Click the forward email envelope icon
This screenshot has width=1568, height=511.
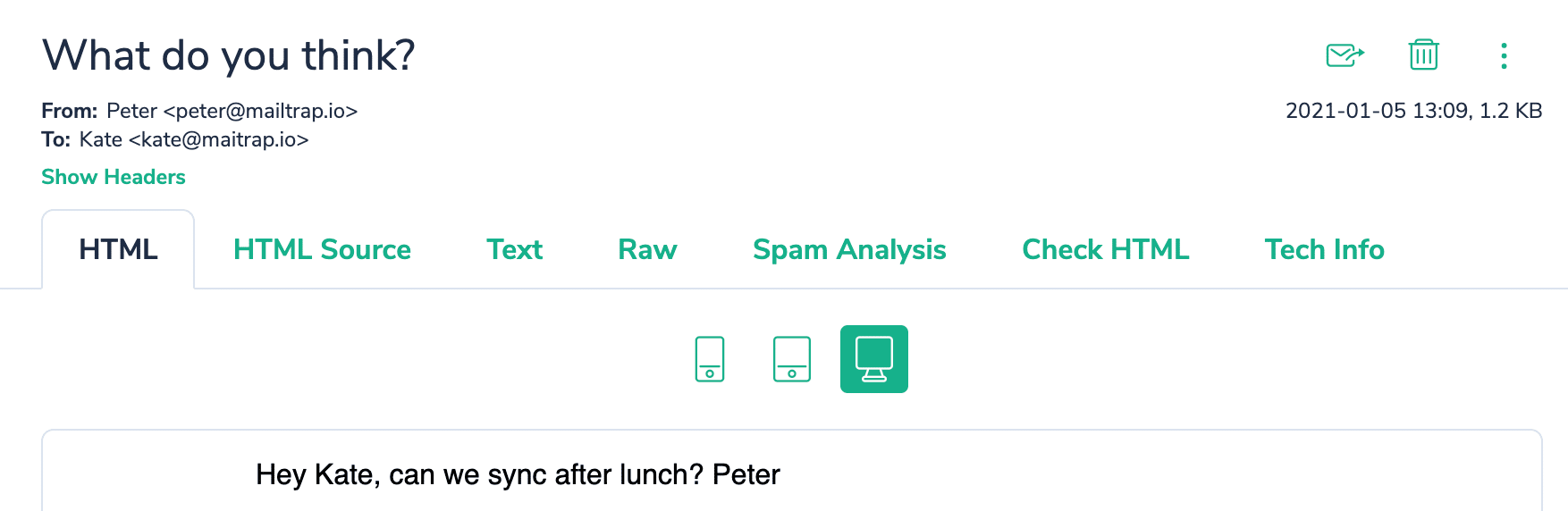[x=1345, y=55]
